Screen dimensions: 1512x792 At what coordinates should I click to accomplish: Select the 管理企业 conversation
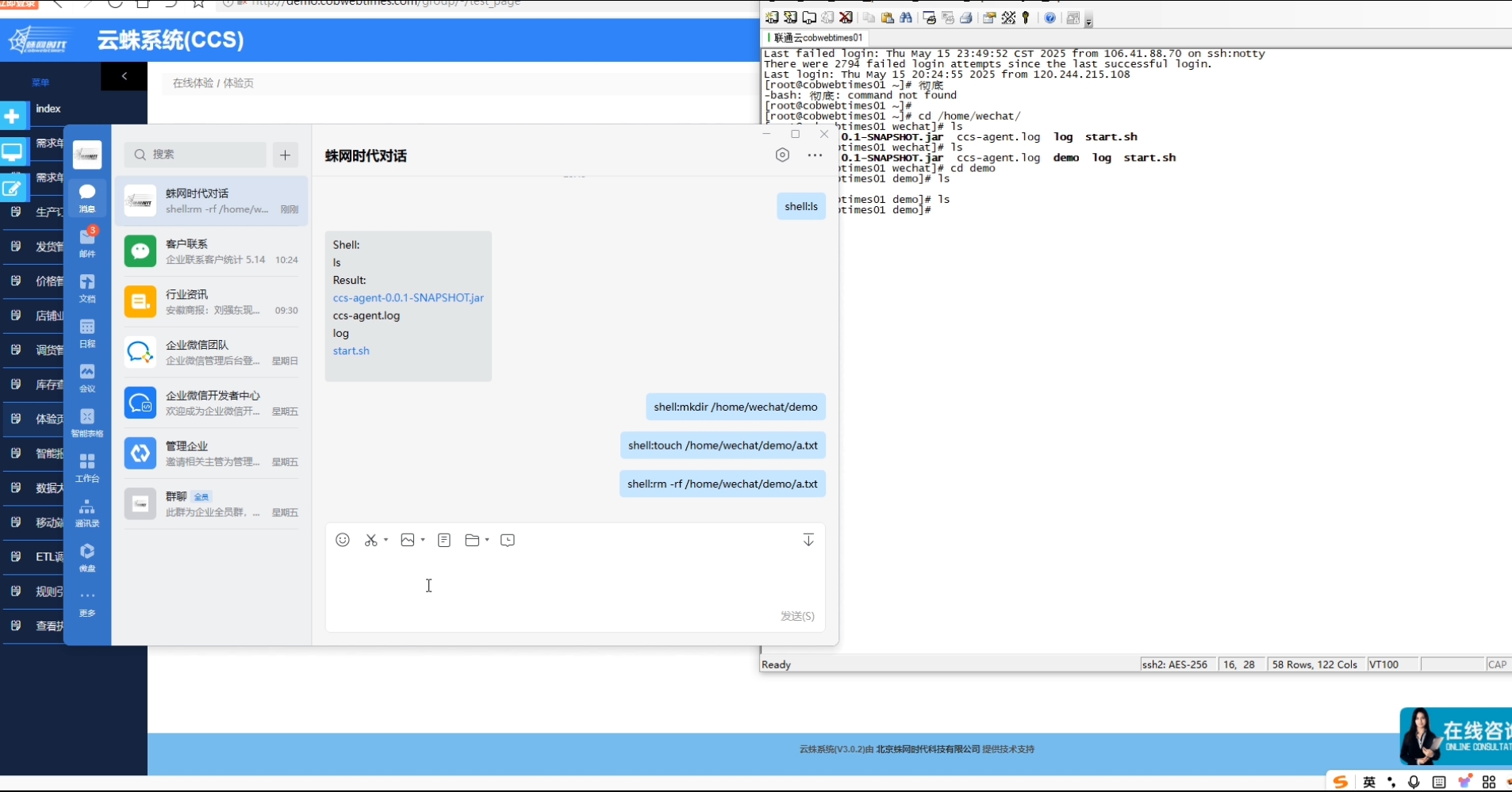coord(212,453)
